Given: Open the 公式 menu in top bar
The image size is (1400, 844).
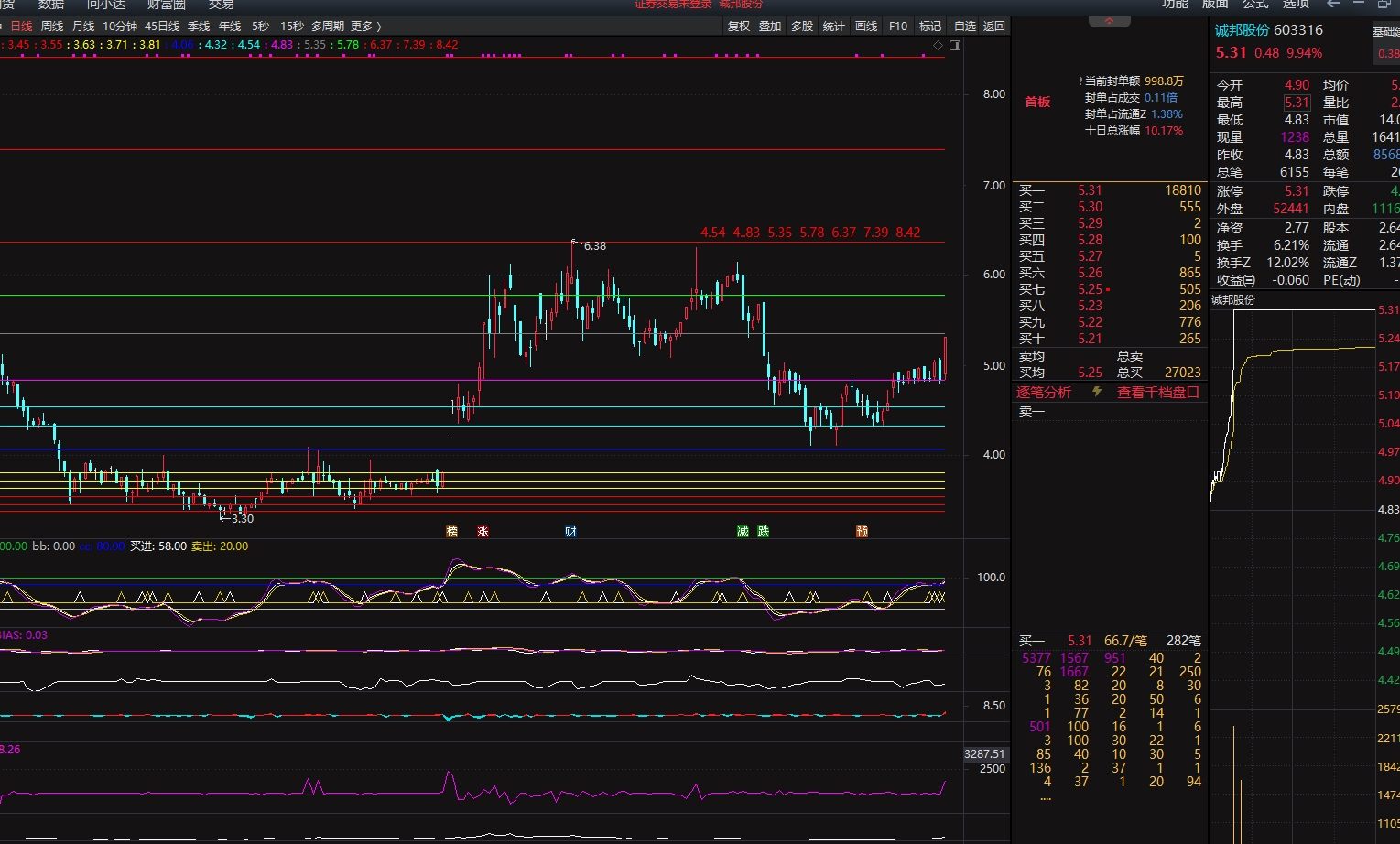Looking at the screenshot, I should (x=1255, y=5).
